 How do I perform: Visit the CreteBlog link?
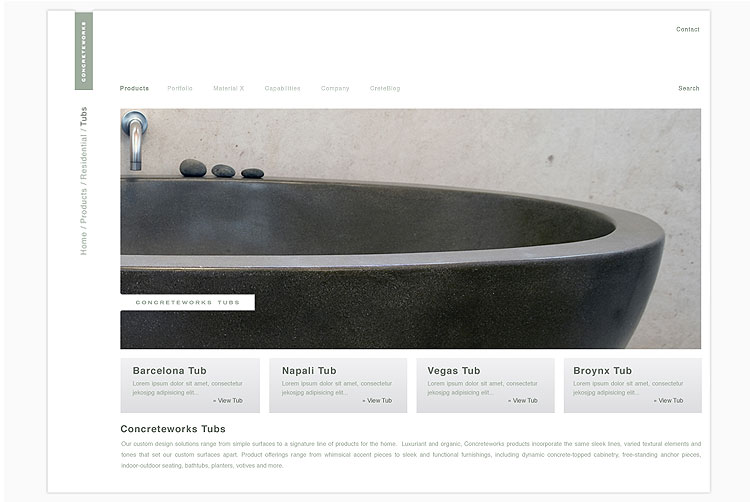click(x=385, y=88)
